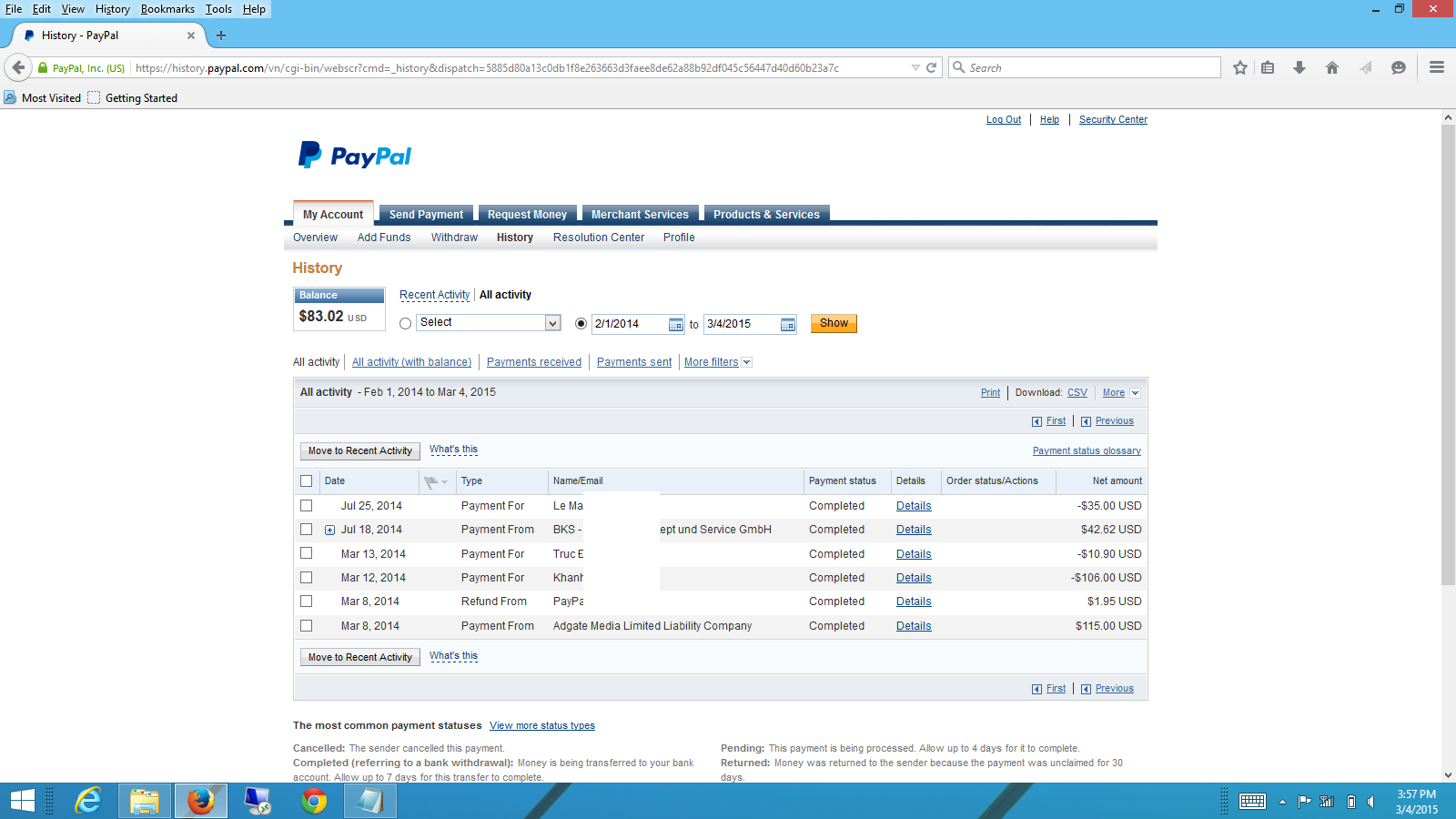Screen dimensions: 1456x819
Task: Open the URL bar history dropdown arrow
Action: click(915, 67)
